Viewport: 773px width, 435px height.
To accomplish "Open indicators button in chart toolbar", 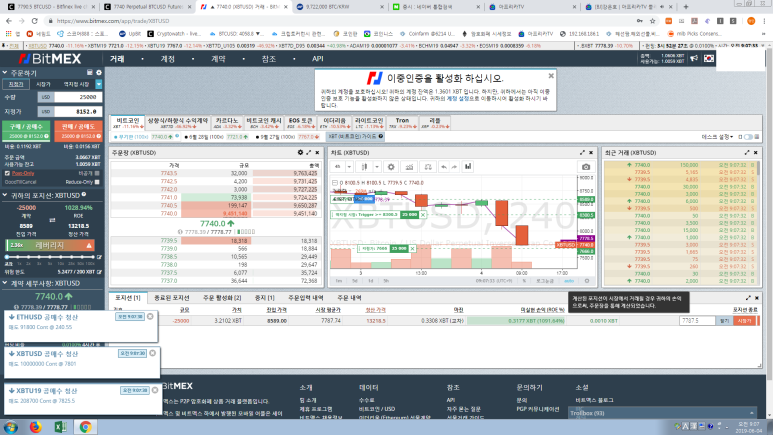I will tap(409, 167).
